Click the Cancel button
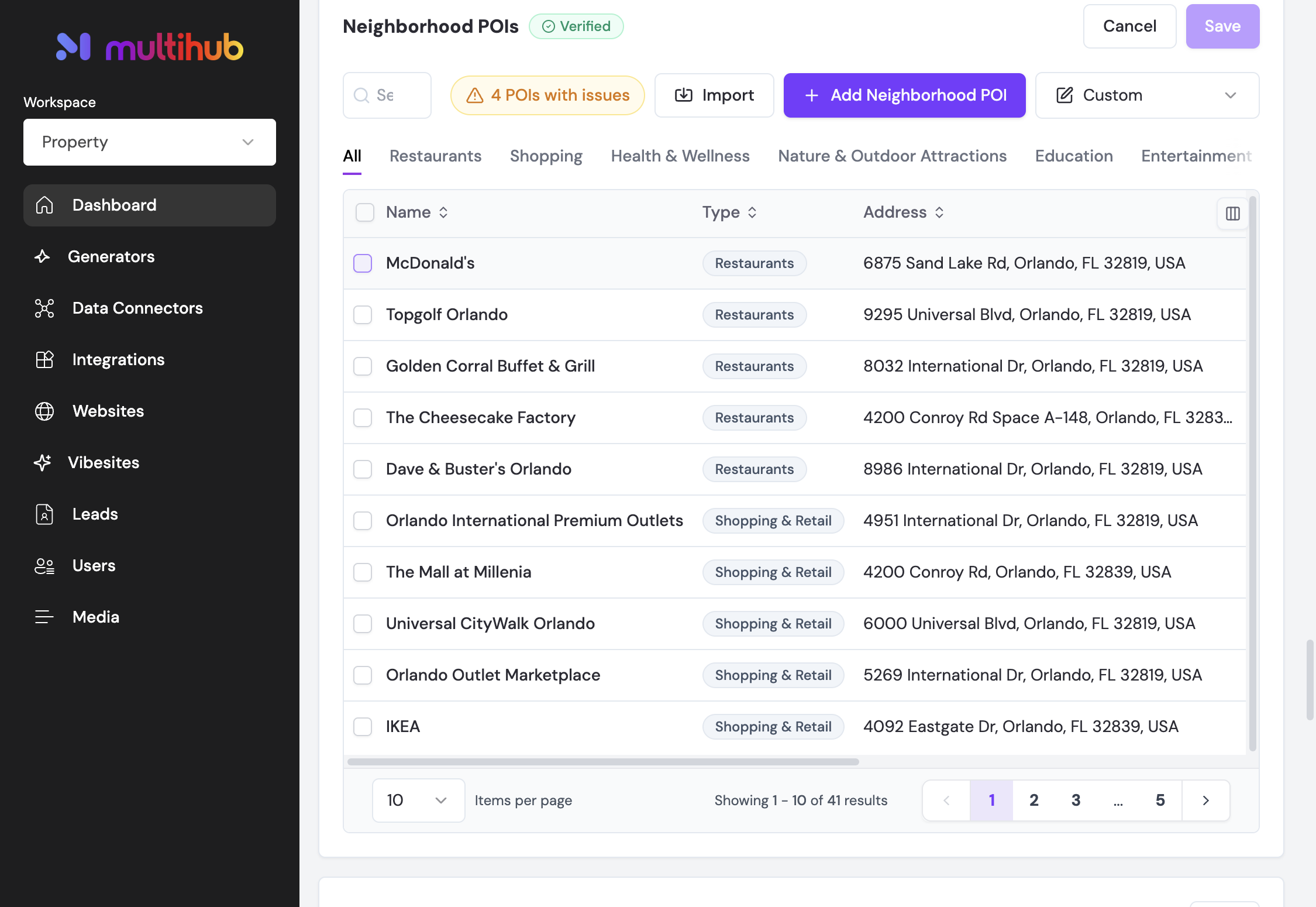Viewport: 1316px width, 907px height. point(1129,26)
